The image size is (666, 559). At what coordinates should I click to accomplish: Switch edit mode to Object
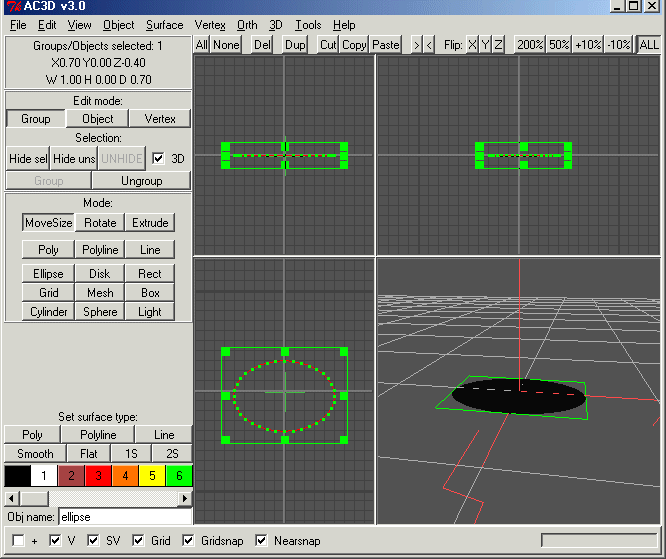coord(97,119)
